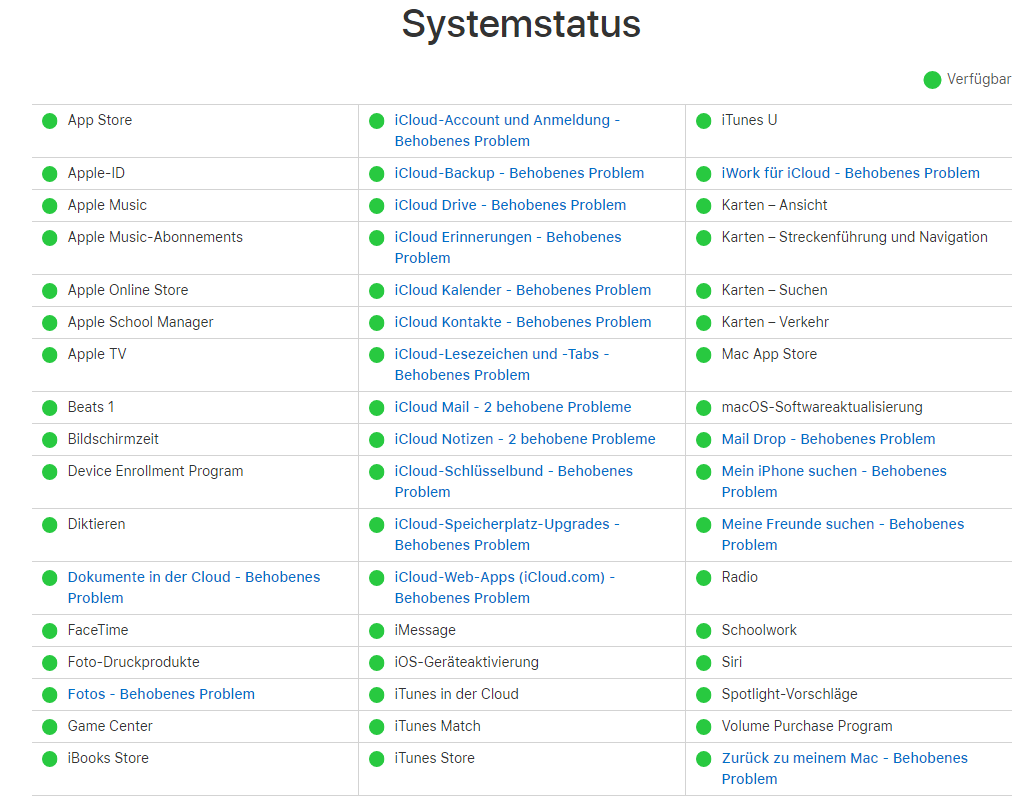Click the green dot next to iOS-Geräteaktivierung
The width and height of the screenshot is (1025, 801).
click(x=377, y=663)
